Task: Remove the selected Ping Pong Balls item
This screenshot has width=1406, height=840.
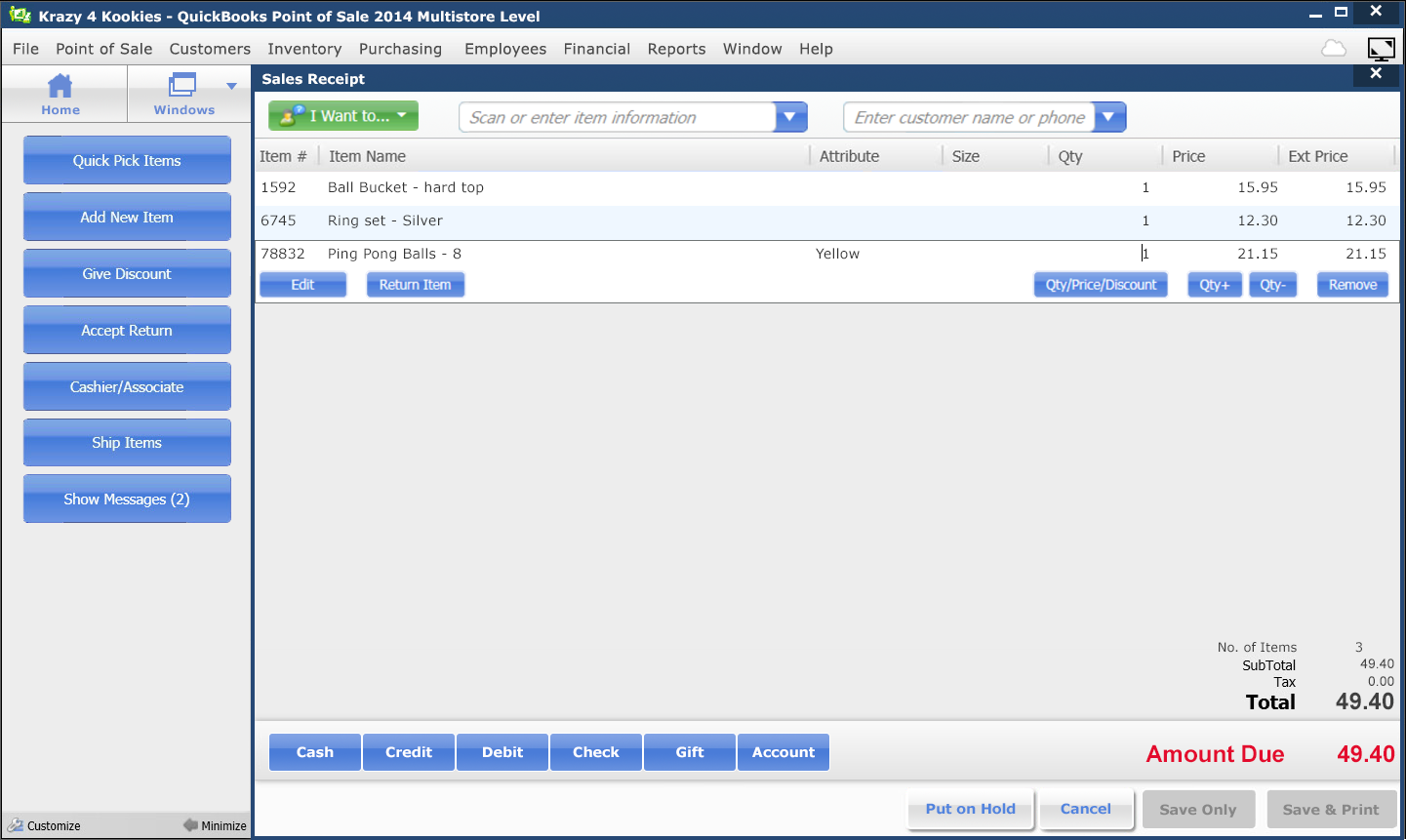Action: (x=1352, y=285)
